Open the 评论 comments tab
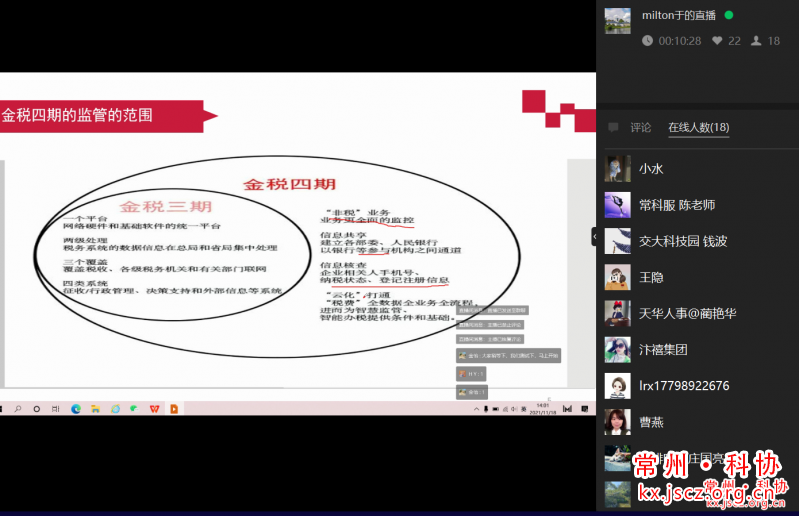Image resolution: width=799 pixels, height=516 pixels. pyautogui.click(x=640, y=128)
